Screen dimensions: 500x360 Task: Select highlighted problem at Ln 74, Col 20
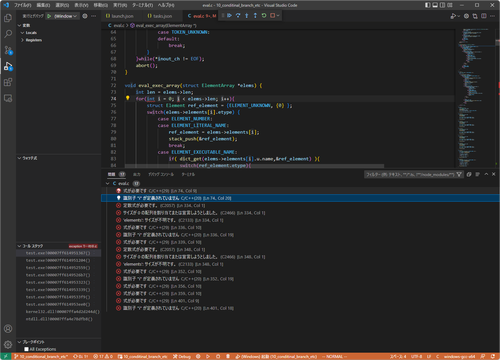click(300, 198)
